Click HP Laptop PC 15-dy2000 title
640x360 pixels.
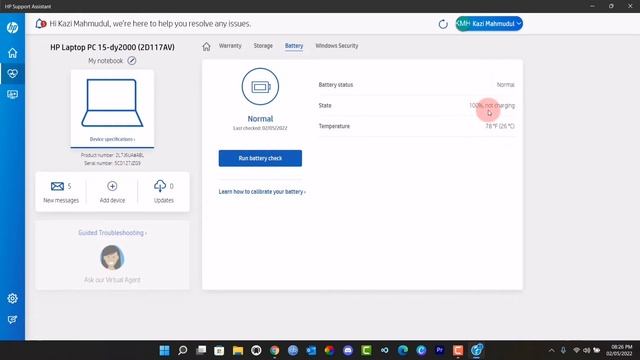tap(112, 47)
